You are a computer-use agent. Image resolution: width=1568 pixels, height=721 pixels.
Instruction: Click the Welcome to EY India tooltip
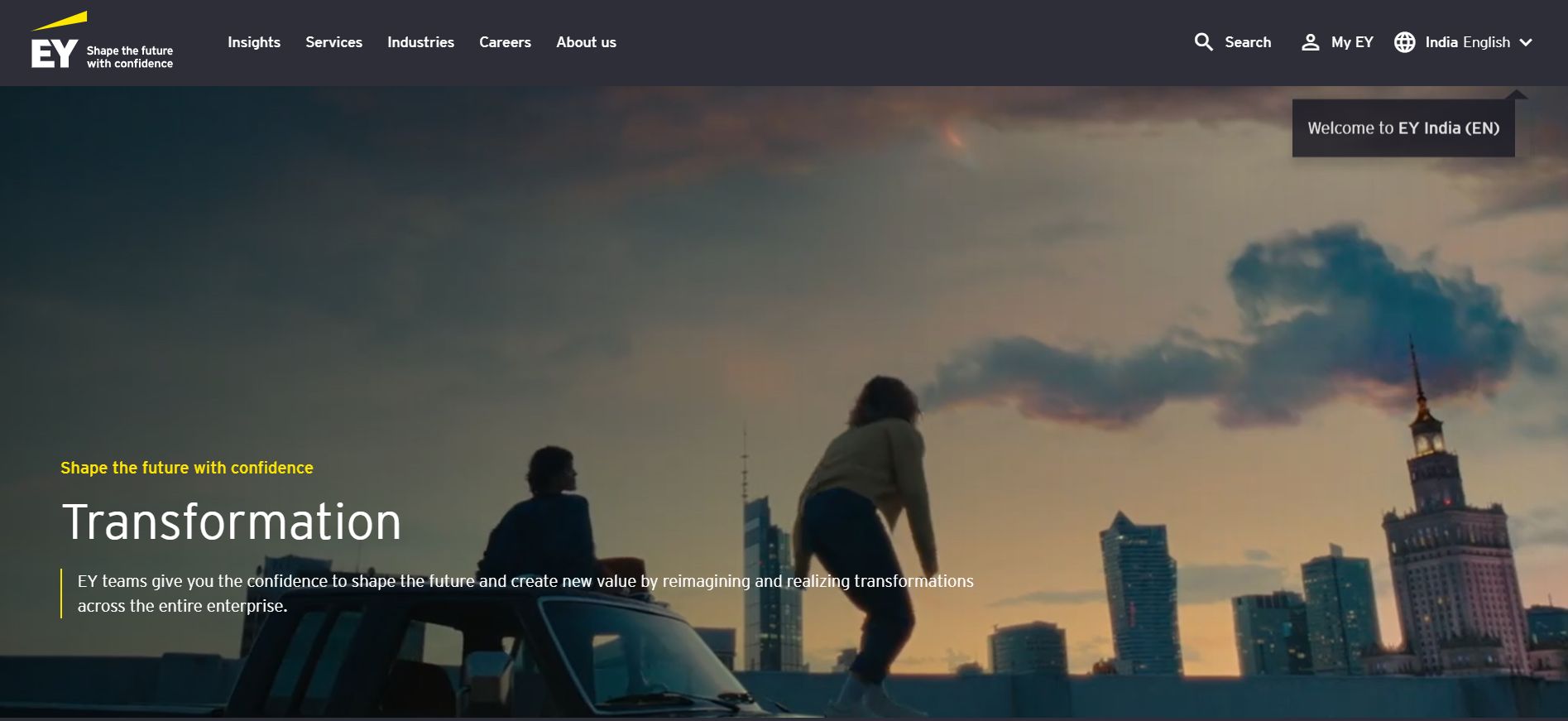pos(1403,128)
